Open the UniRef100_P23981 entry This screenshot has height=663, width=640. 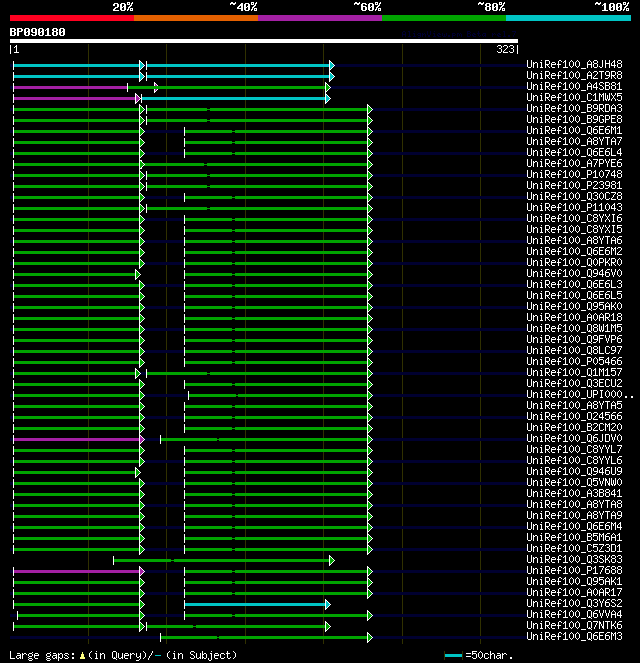[x=574, y=185]
